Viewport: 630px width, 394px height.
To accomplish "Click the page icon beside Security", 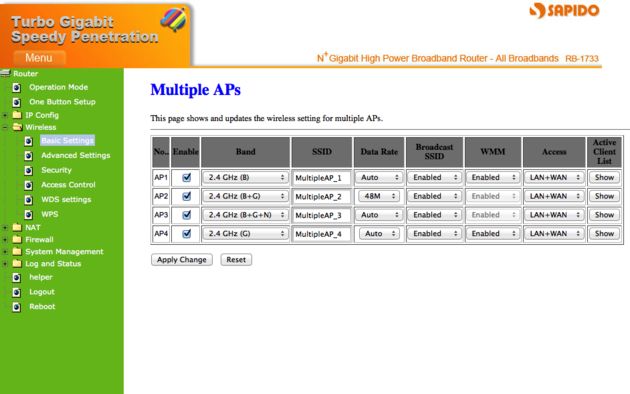I will [29, 171].
